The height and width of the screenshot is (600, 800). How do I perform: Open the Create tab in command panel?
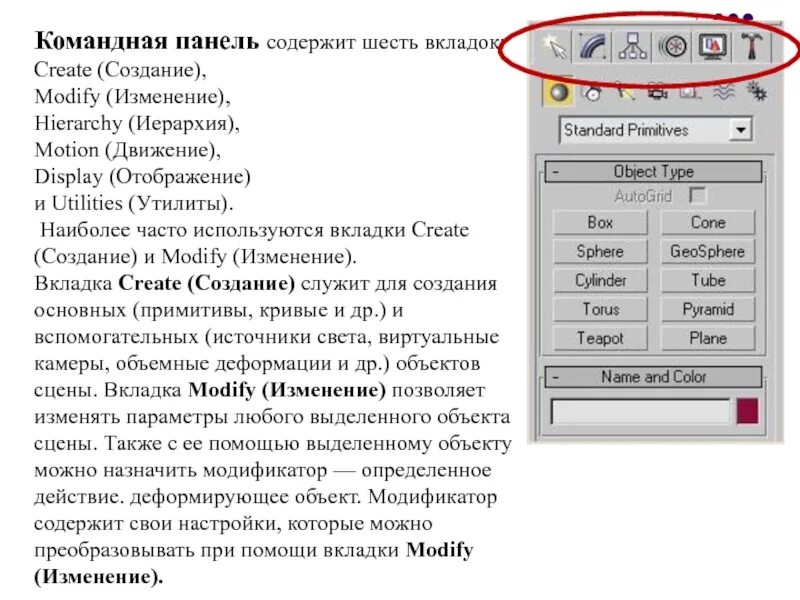coord(553,46)
